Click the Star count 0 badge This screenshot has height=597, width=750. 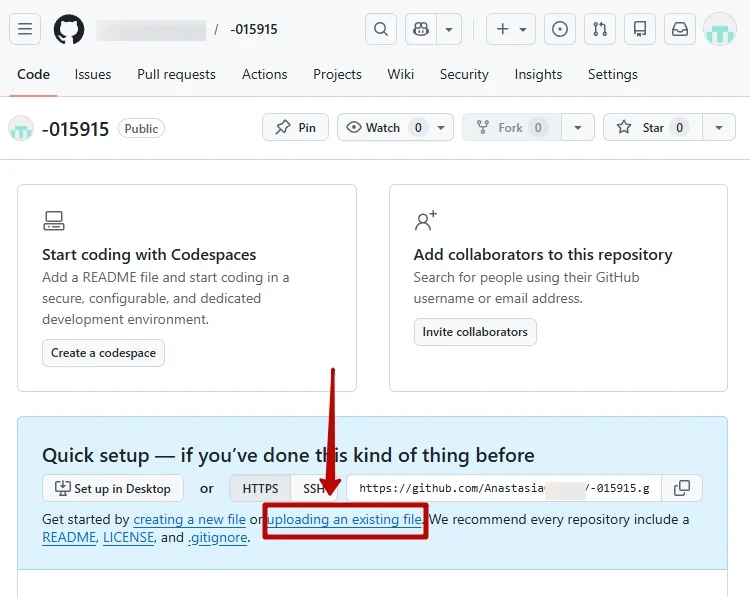tap(679, 128)
